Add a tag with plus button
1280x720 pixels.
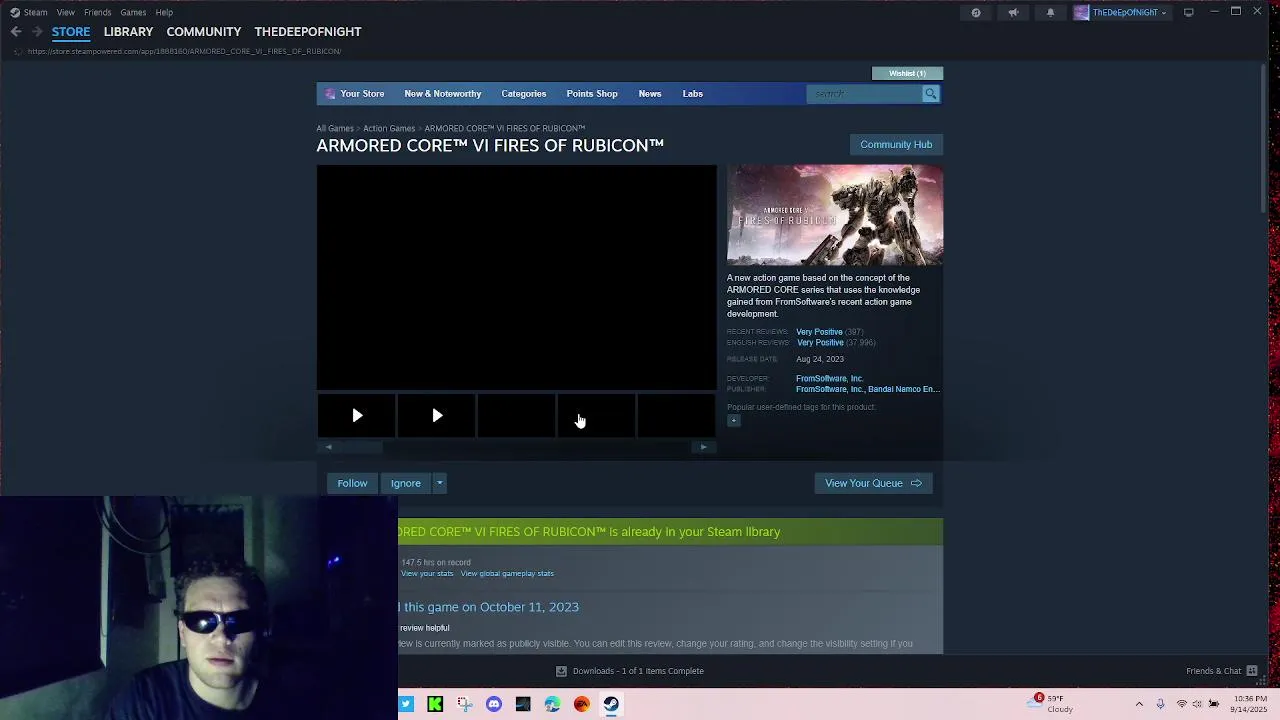pyautogui.click(x=733, y=421)
